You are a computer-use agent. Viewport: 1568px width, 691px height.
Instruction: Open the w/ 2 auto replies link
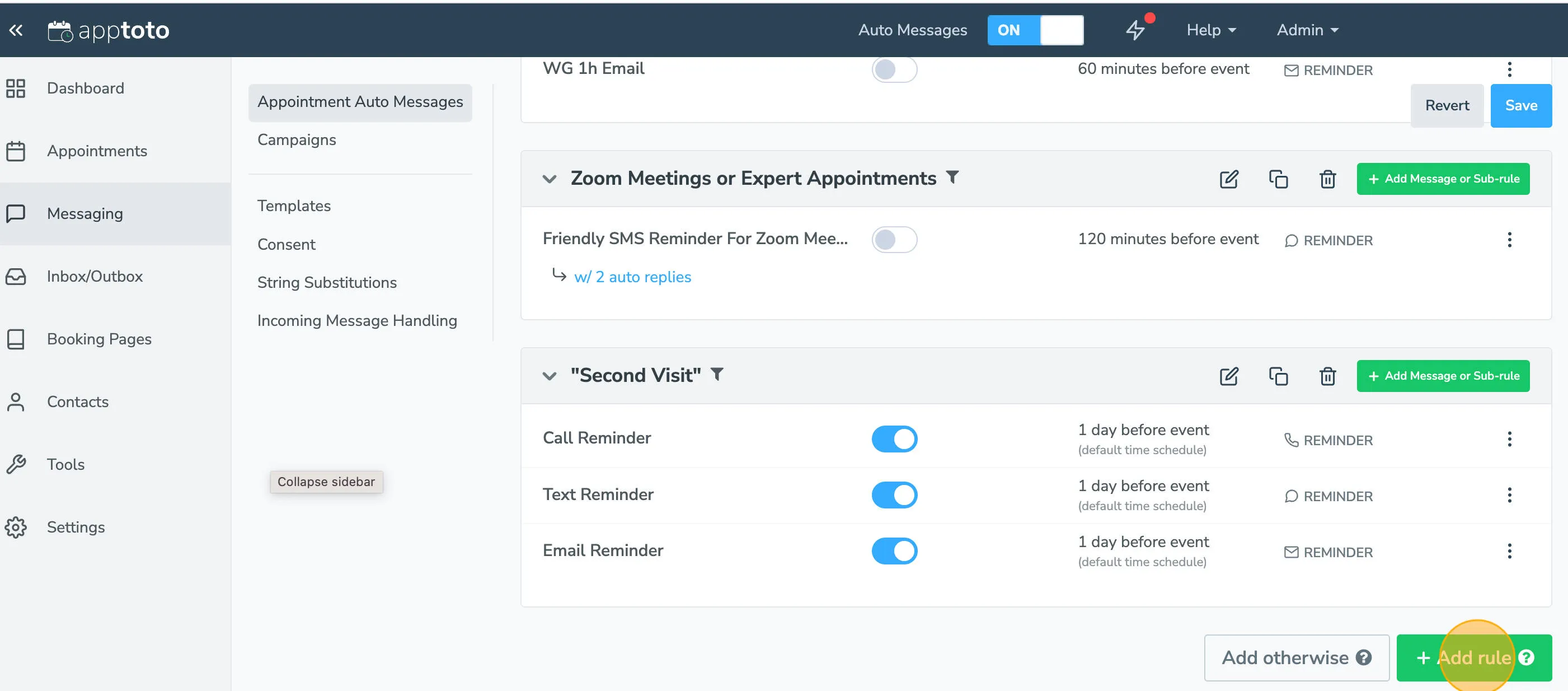point(632,277)
